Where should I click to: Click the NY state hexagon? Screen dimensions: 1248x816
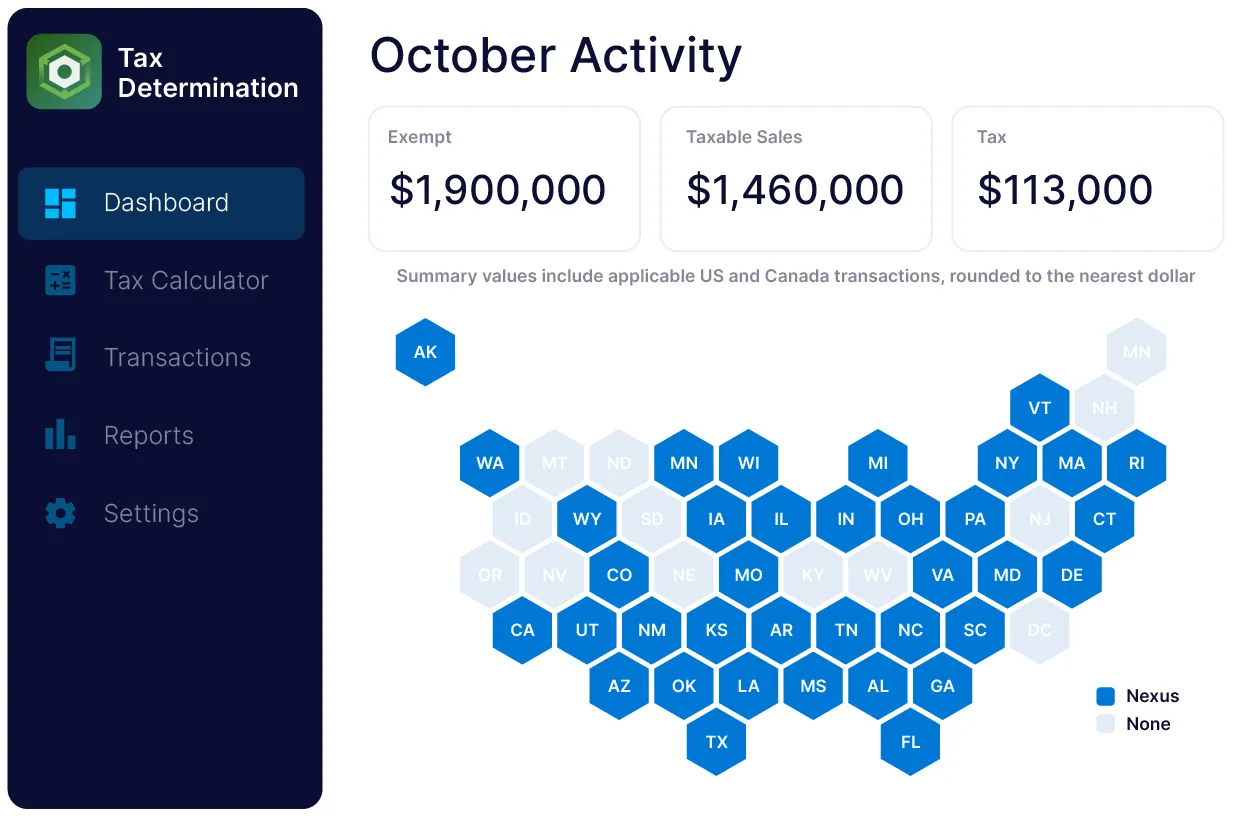pyautogui.click(x=1007, y=463)
